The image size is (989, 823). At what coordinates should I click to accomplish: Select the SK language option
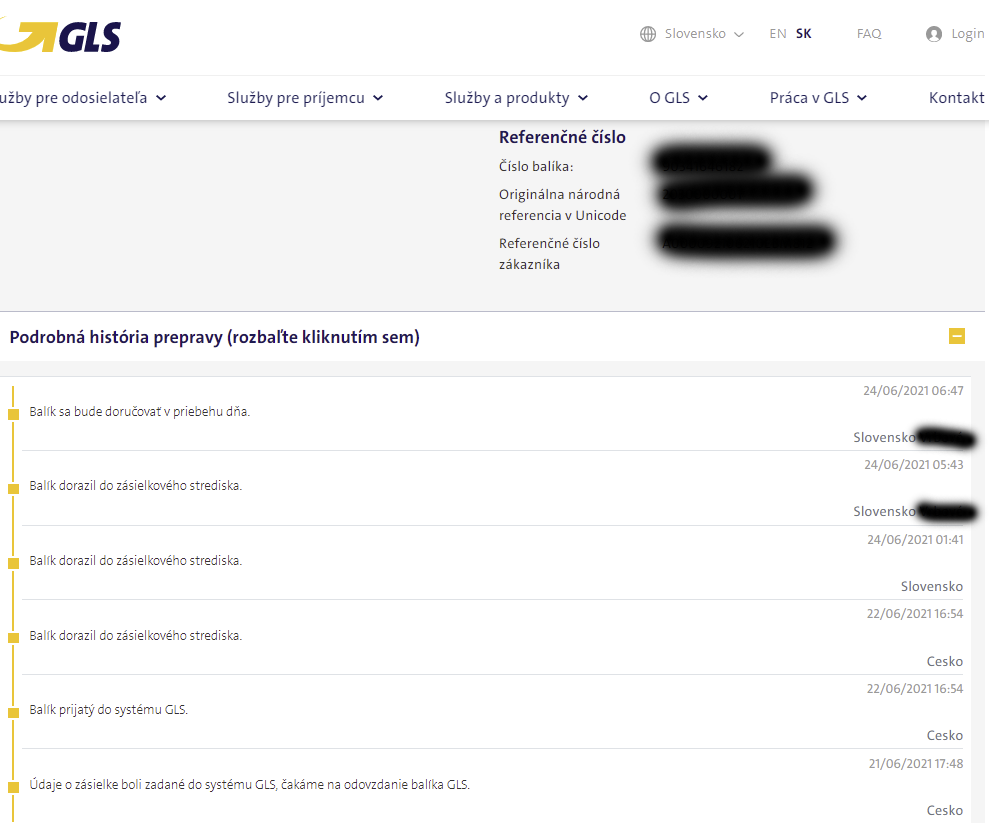[804, 34]
